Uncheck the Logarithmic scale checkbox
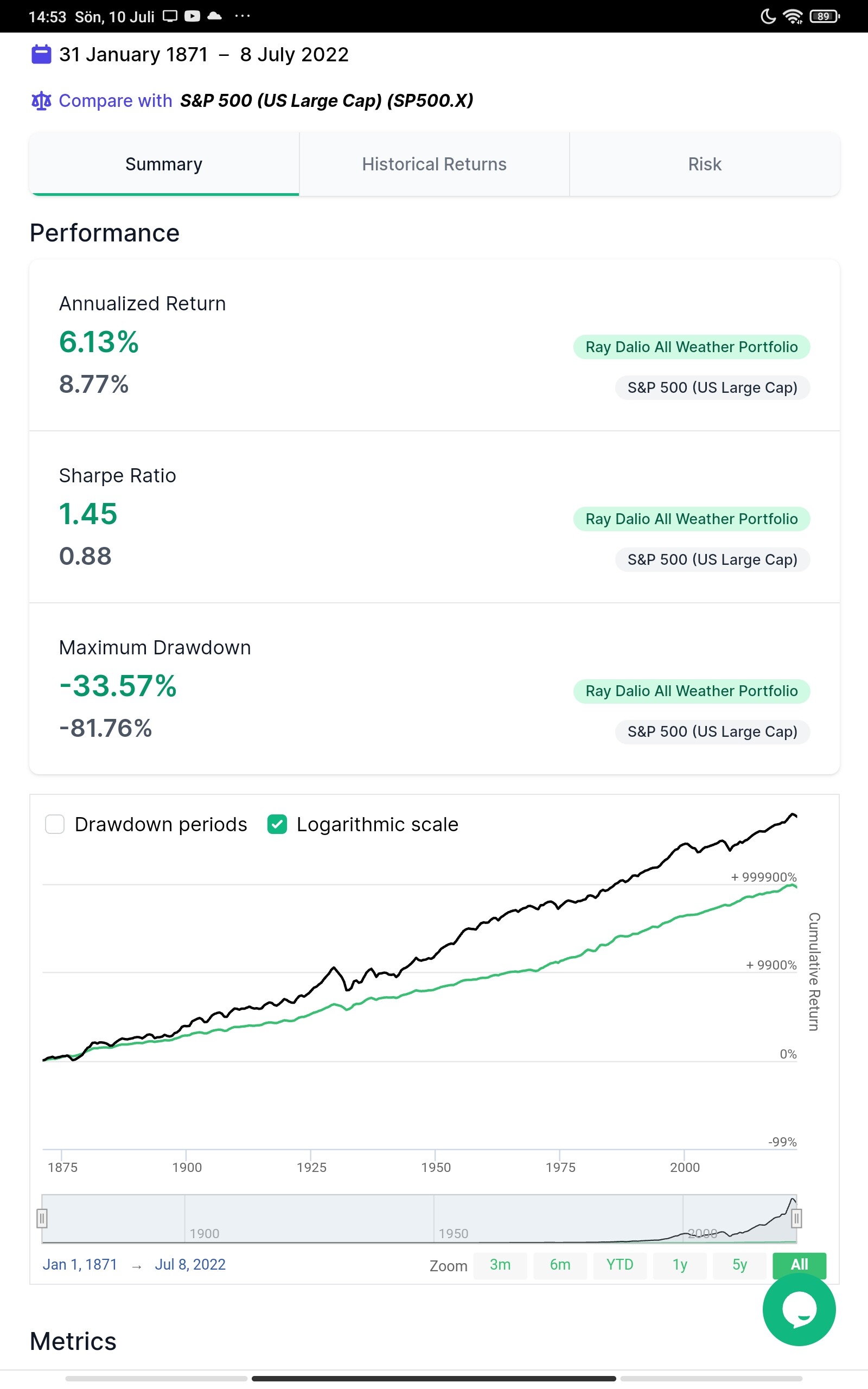 pos(277,824)
